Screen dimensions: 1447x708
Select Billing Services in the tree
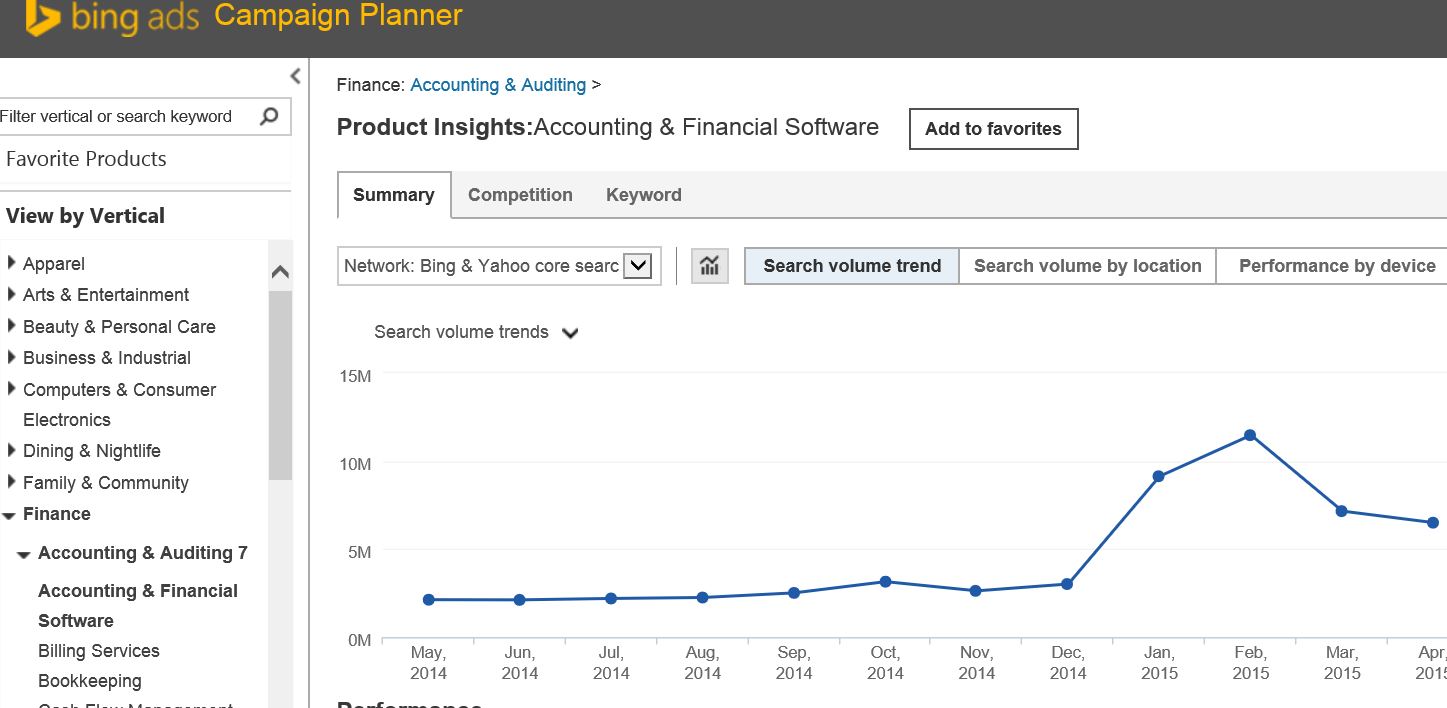click(x=99, y=651)
